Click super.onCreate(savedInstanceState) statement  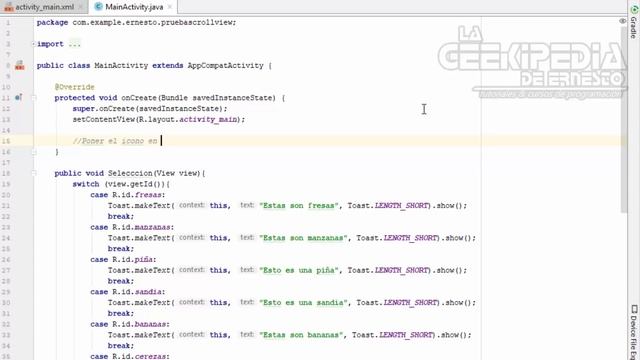pos(150,109)
